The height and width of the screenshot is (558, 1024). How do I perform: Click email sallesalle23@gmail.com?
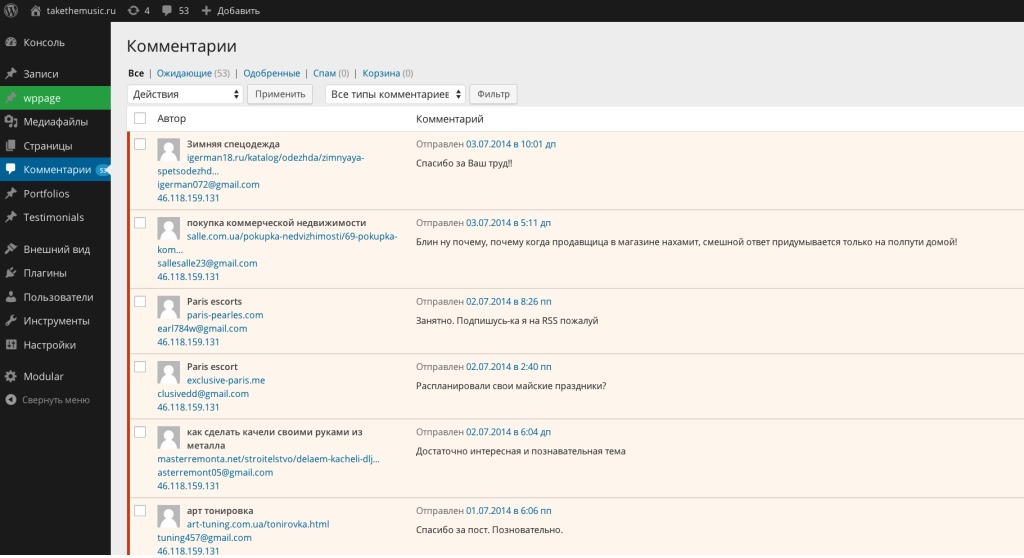pos(207,263)
